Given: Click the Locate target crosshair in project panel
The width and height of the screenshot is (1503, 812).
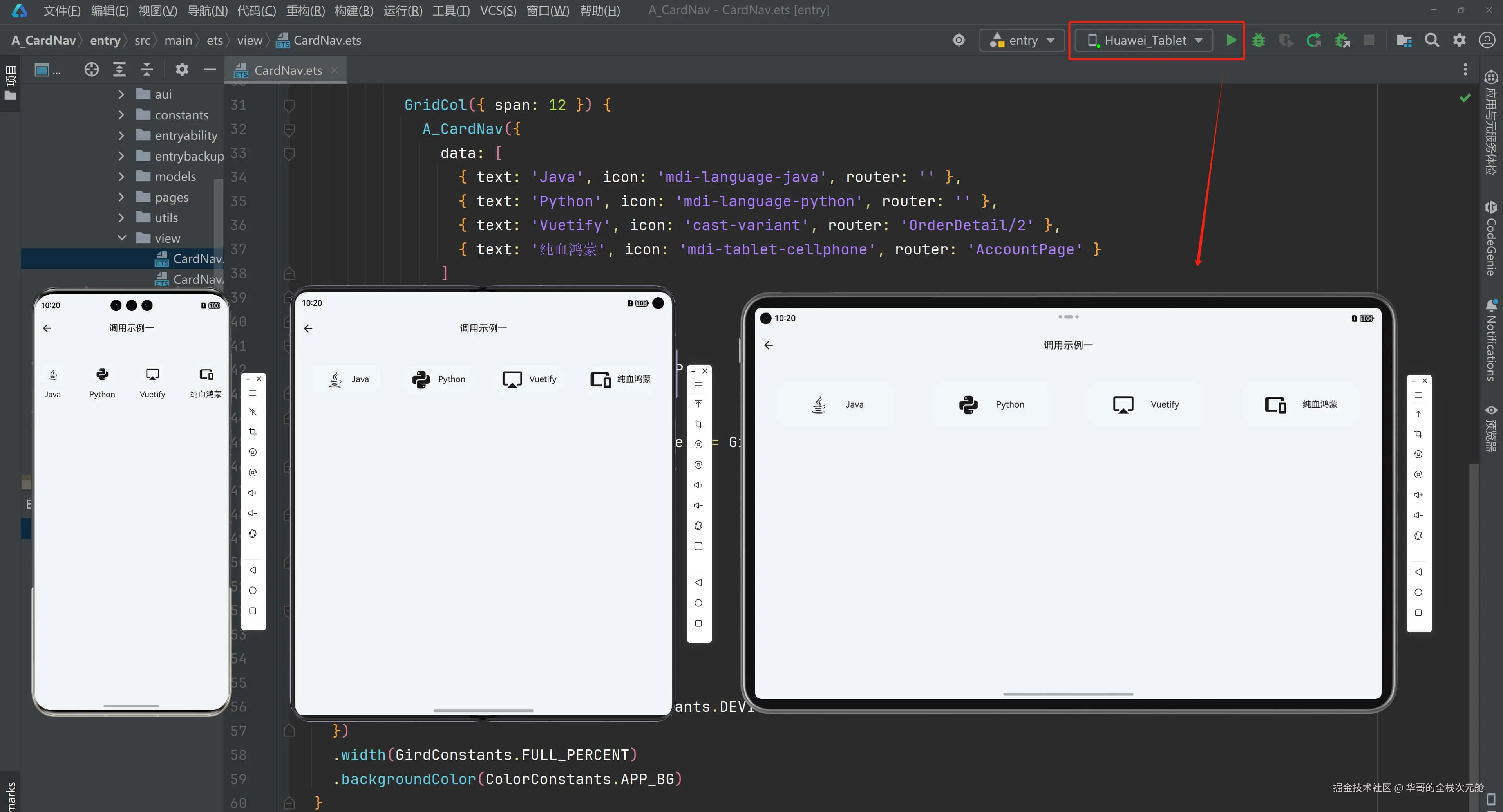Looking at the screenshot, I should pyautogui.click(x=91, y=70).
